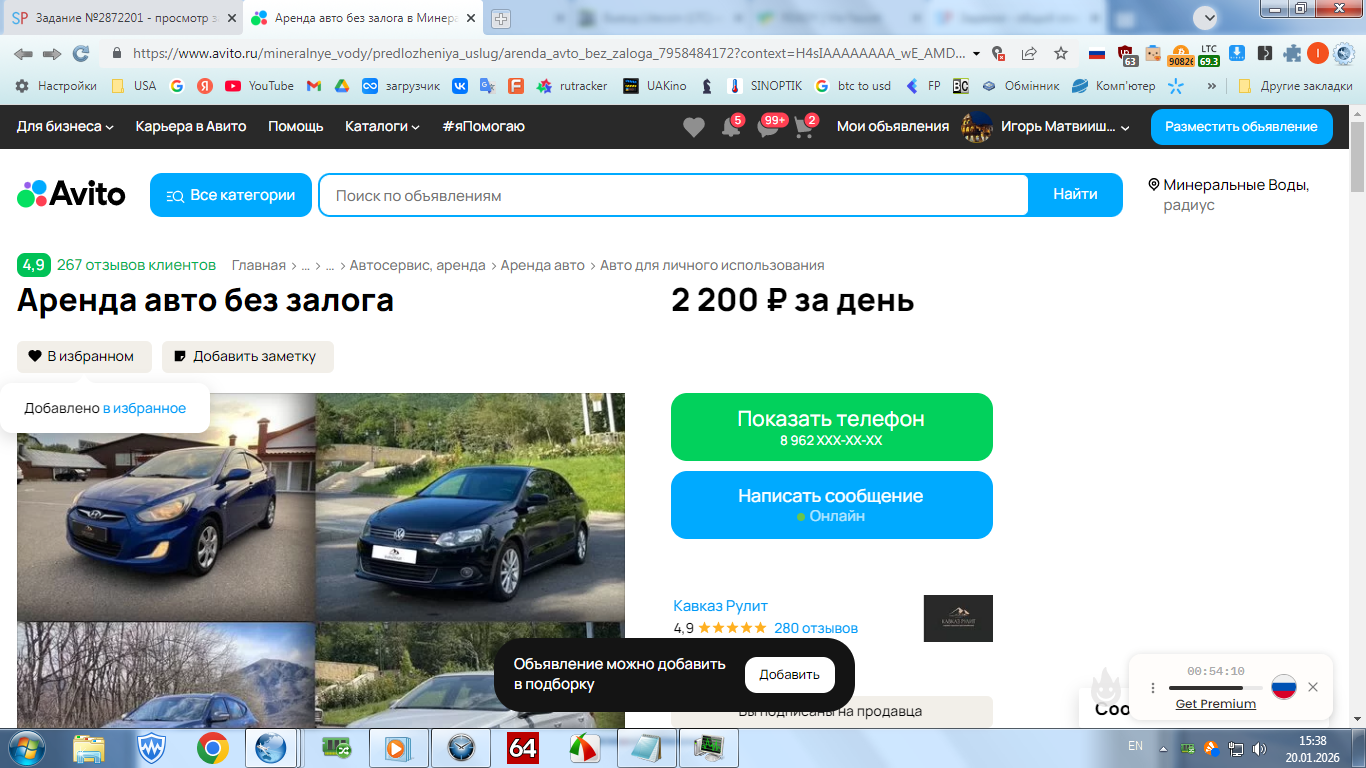Screen dimensions: 1366x768
Task: Close the translator widget with X
Action: 1313,687
